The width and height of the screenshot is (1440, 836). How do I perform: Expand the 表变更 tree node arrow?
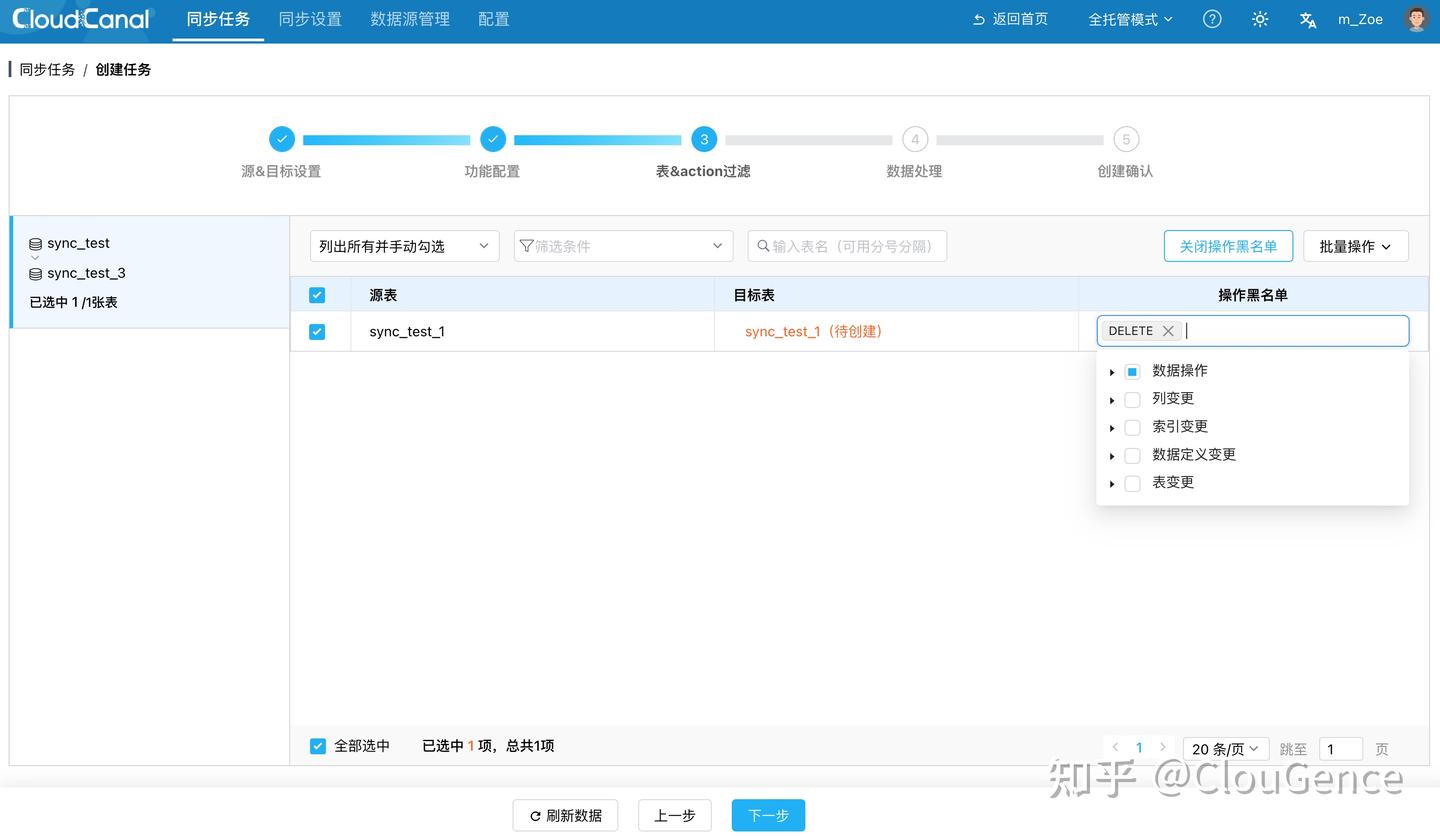(x=1112, y=484)
